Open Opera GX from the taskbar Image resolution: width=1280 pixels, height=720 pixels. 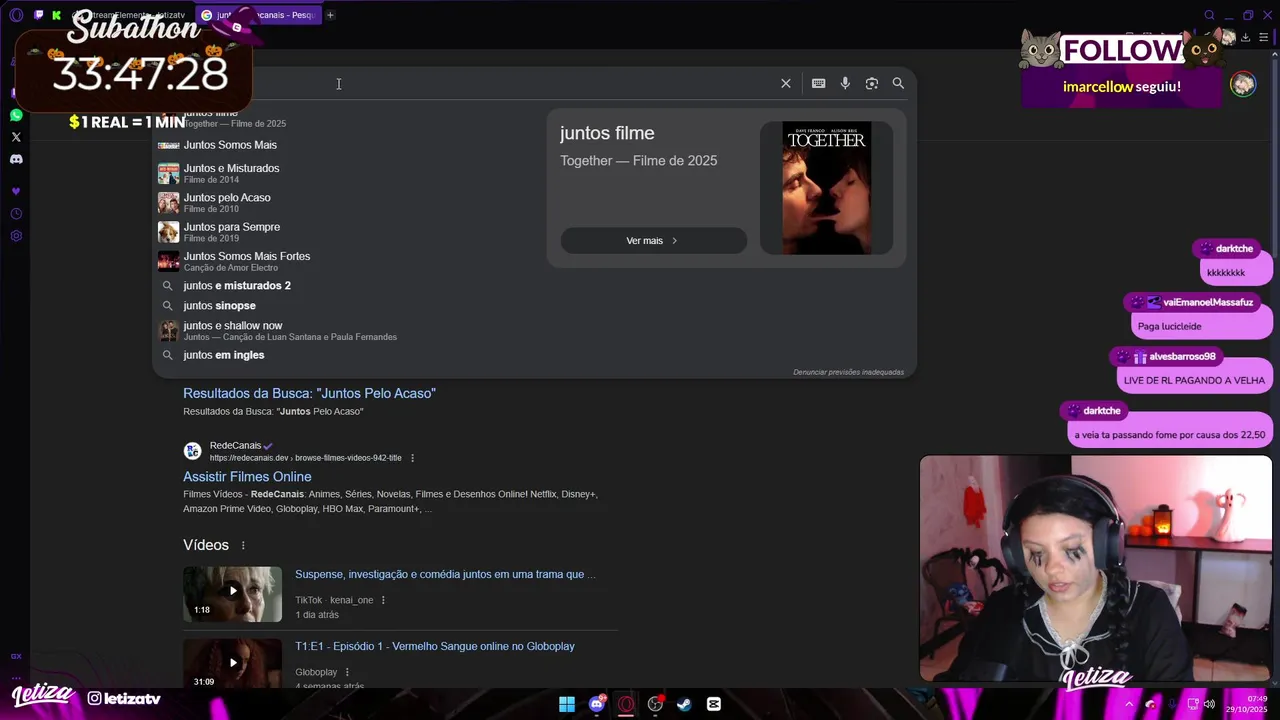point(626,704)
